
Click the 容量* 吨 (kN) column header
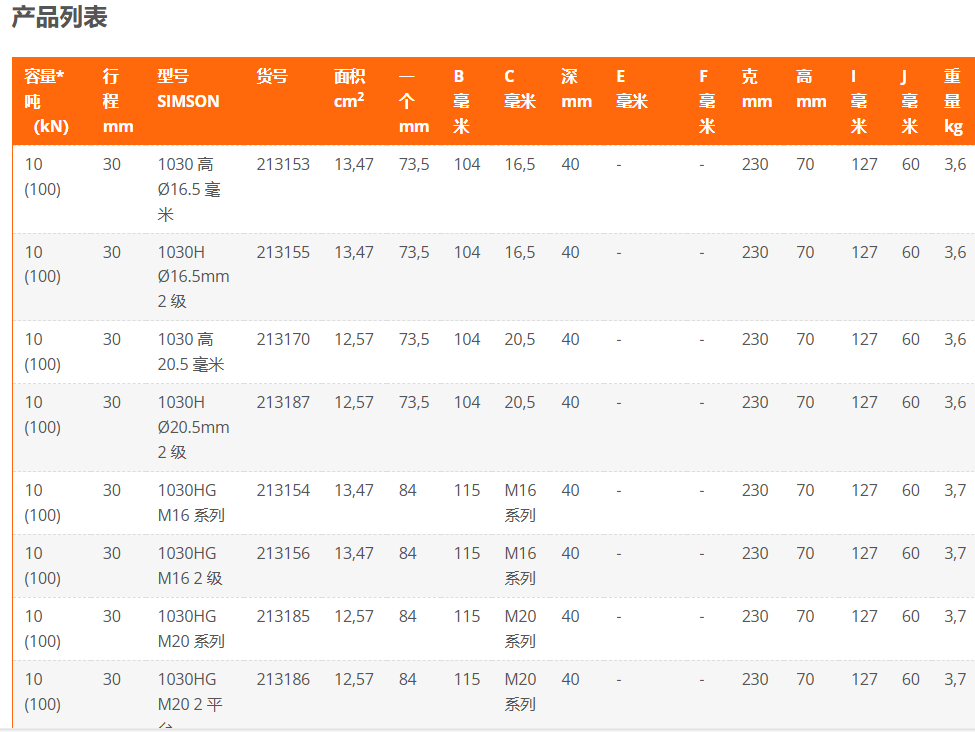(x=47, y=101)
